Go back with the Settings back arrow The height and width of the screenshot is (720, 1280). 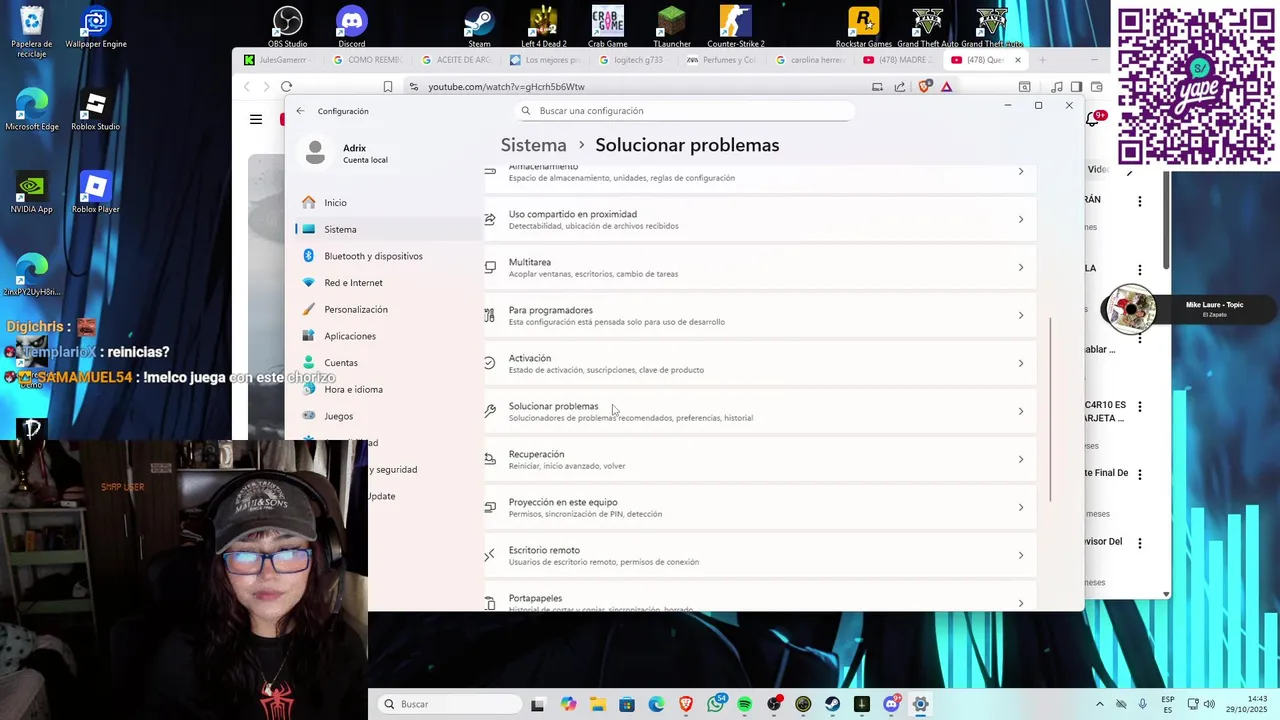point(300,111)
